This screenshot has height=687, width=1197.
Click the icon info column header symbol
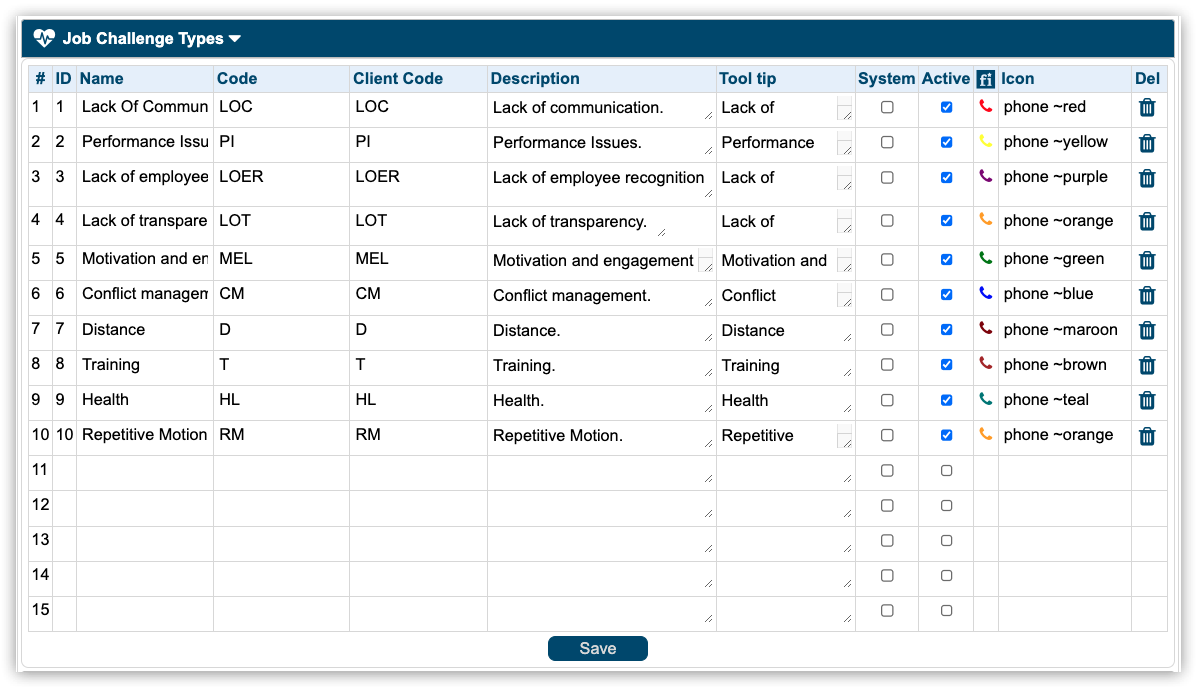(985, 79)
